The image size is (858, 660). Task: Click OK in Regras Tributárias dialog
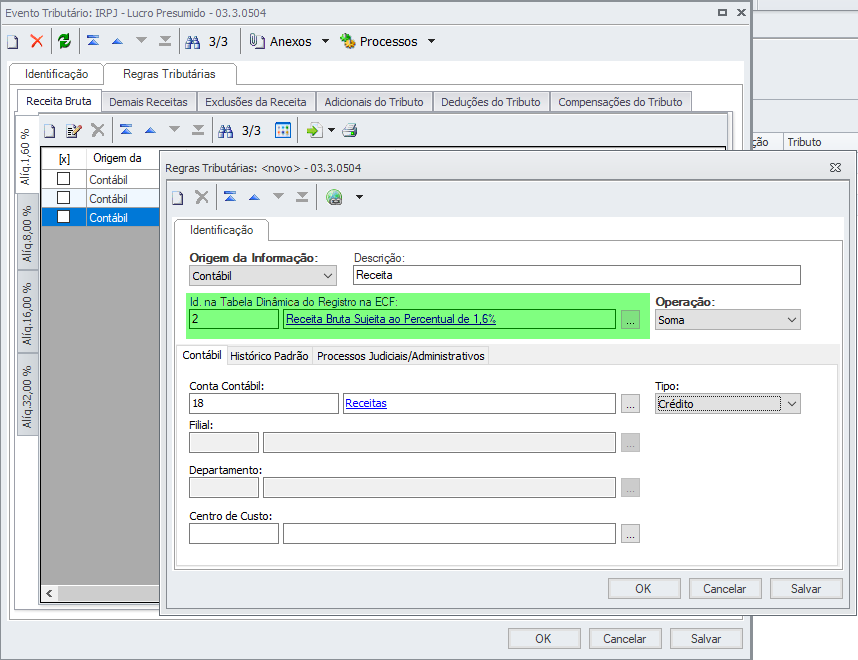pos(644,589)
